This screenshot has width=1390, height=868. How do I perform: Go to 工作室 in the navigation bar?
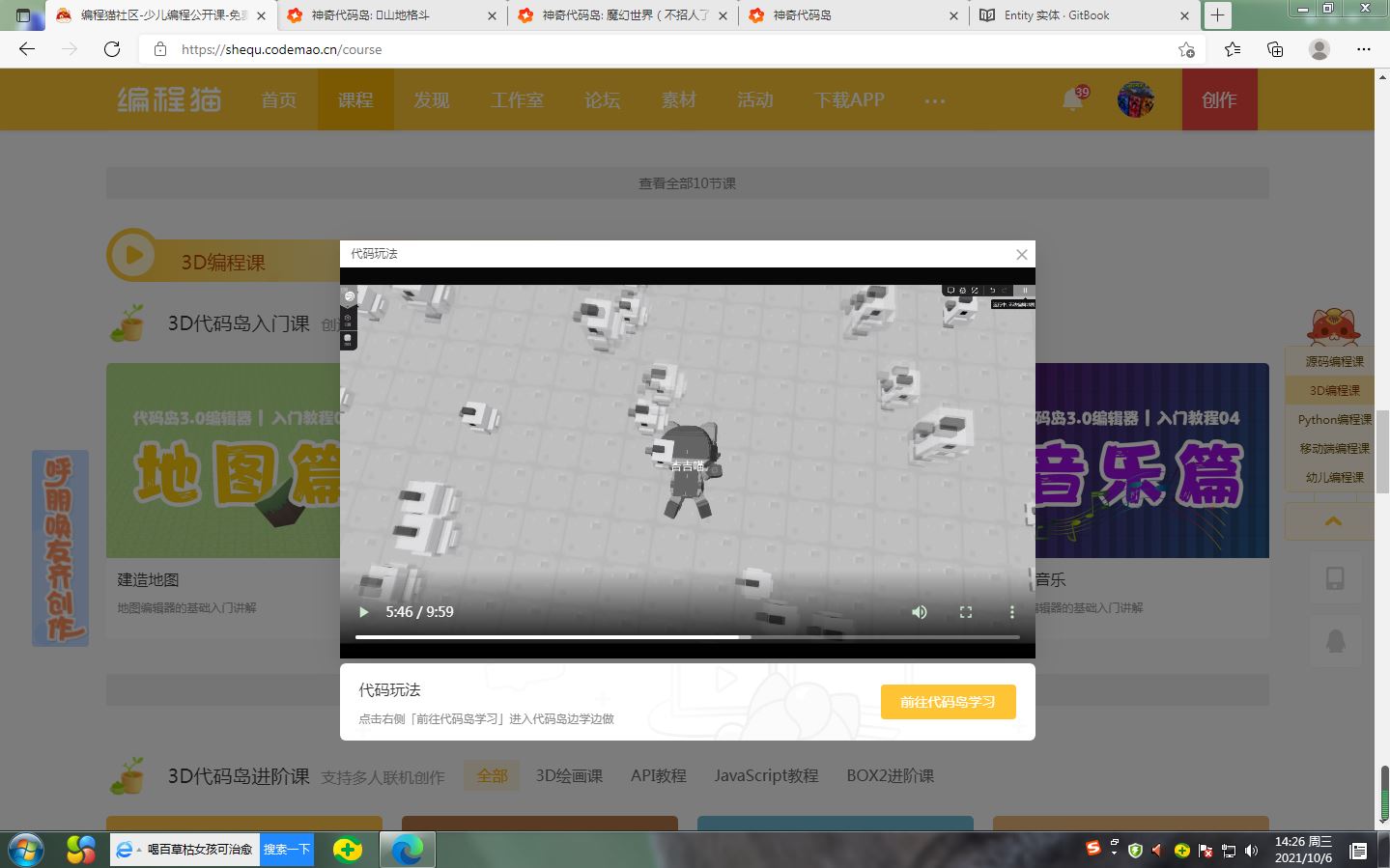pyautogui.click(x=517, y=99)
